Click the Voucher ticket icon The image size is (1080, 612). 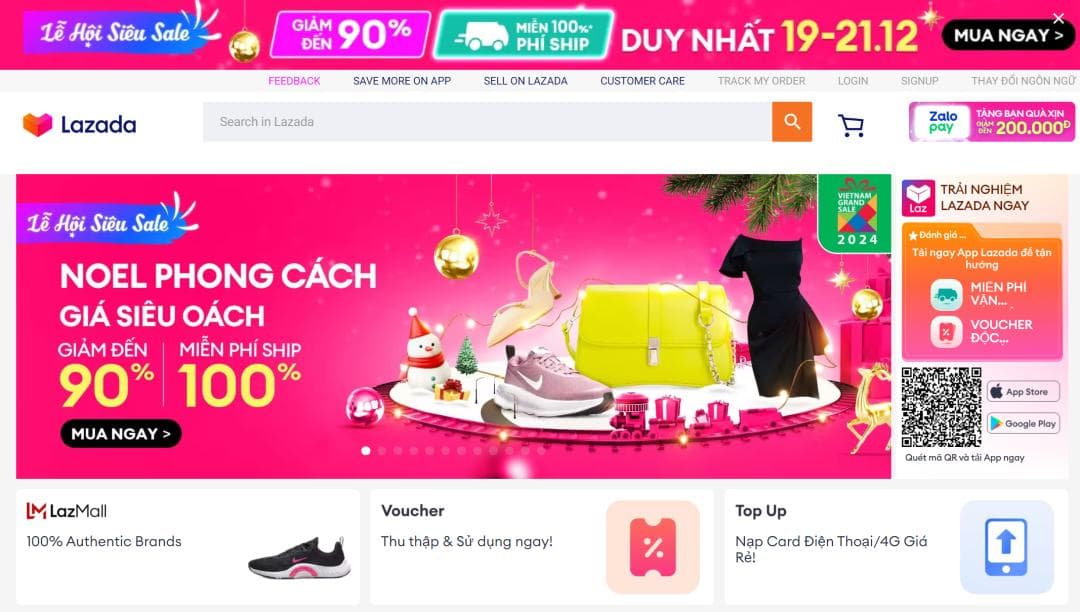point(652,547)
